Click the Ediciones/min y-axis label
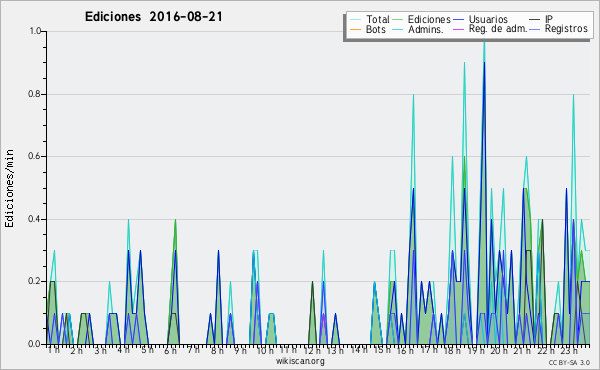The width and height of the screenshot is (600, 370). coord(9,188)
